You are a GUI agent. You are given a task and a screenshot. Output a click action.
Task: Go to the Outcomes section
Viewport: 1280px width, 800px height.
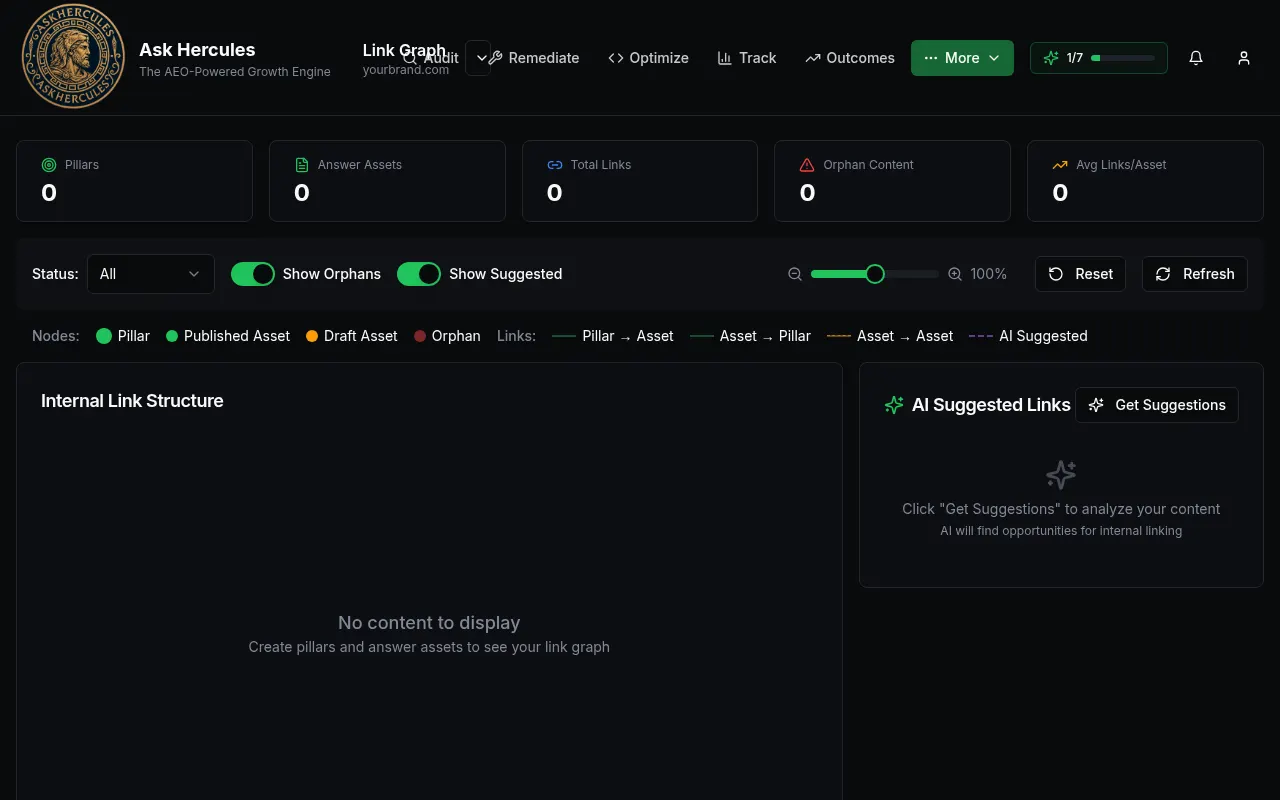pos(850,58)
